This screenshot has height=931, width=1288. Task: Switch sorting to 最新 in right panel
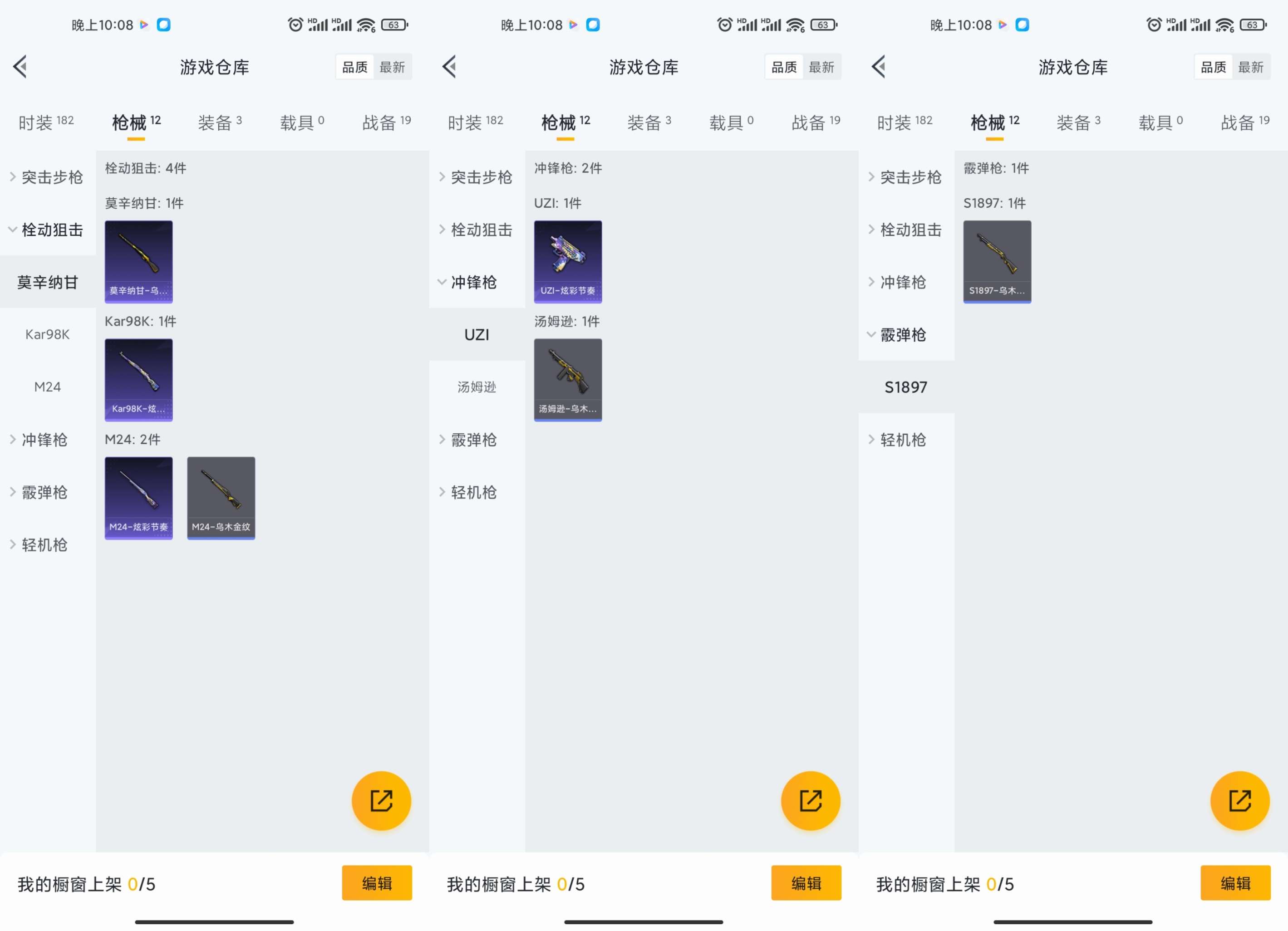tap(1250, 68)
